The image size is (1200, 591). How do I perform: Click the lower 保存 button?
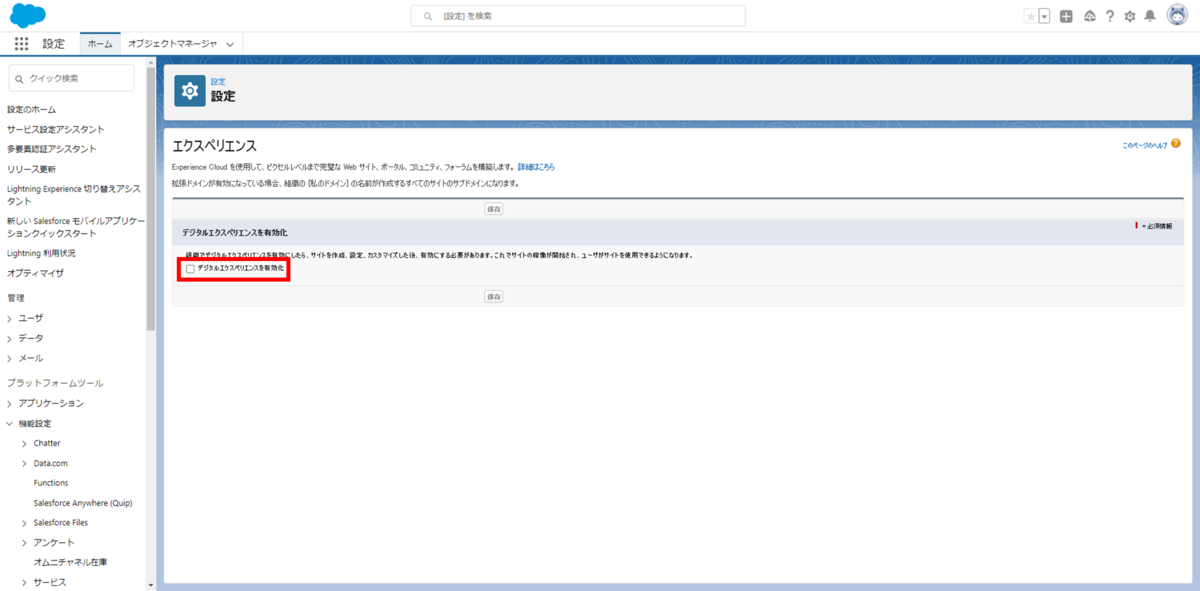tap(494, 297)
